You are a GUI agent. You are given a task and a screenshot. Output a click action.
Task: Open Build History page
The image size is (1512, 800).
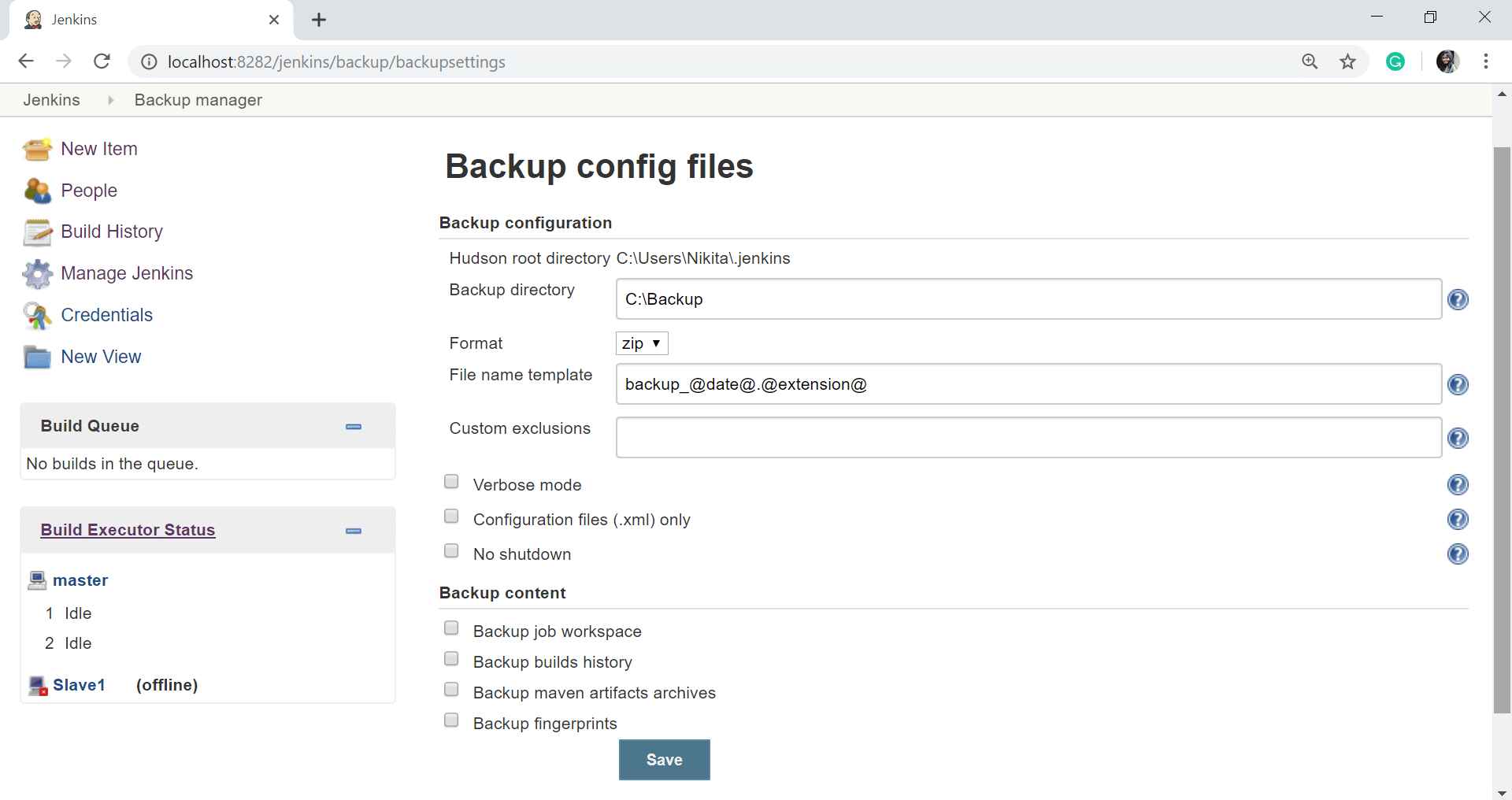coord(112,231)
